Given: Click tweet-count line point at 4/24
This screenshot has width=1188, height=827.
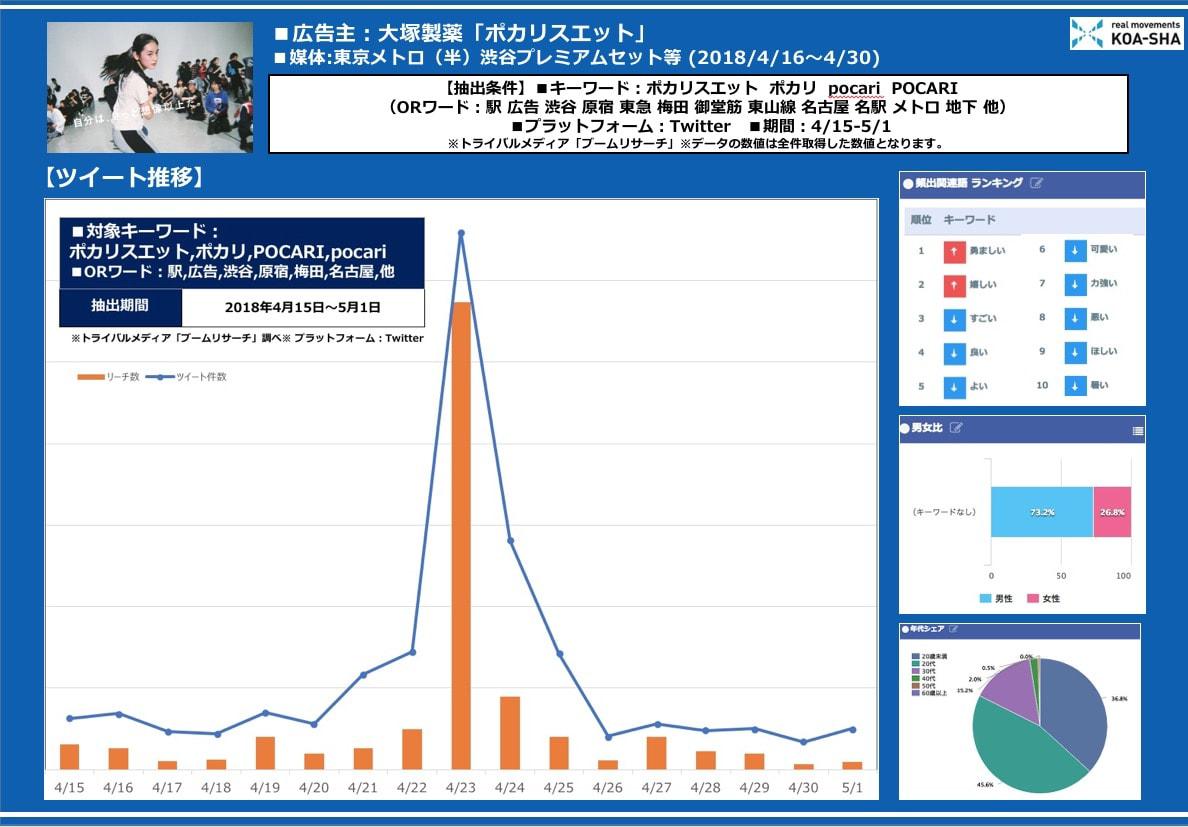Looking at the screenshot, I should click(x=510, y=541).
